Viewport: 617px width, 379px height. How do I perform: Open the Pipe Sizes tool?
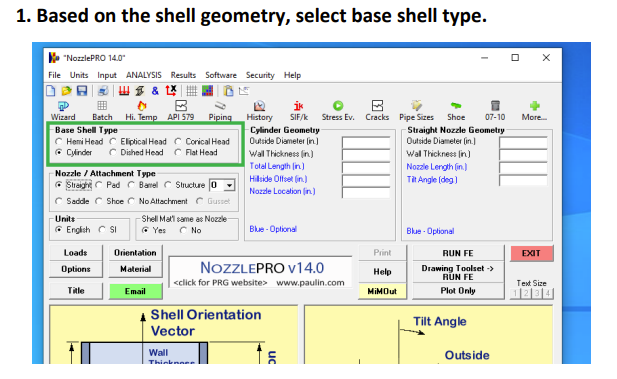tap(416, 111)
